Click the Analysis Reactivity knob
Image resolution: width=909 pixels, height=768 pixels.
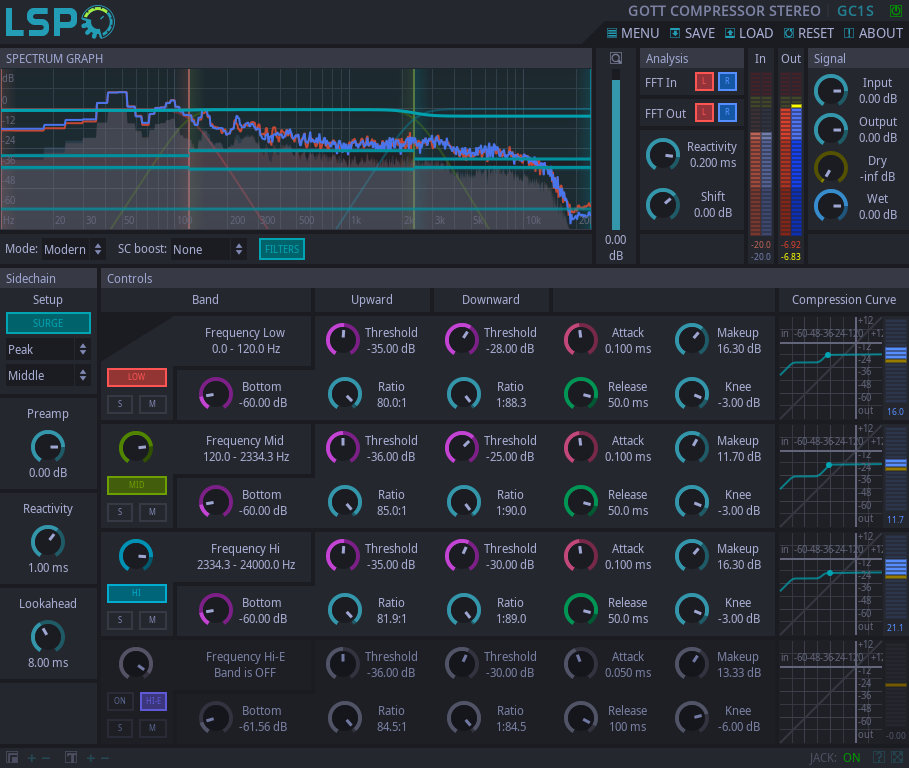(x=663, y=155)
